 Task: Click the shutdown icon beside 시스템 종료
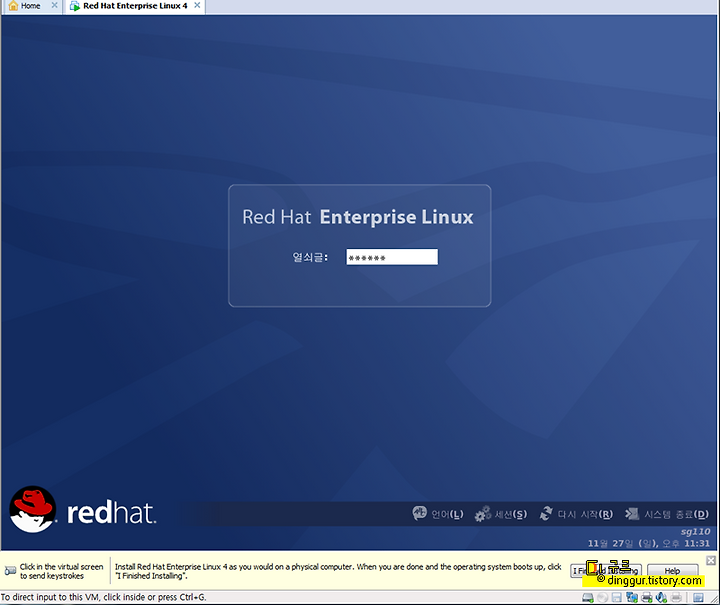(632, 513)
